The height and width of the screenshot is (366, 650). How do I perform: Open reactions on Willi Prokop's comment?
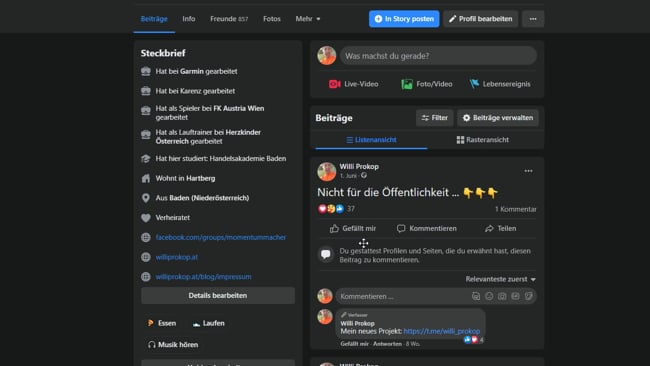pos(473,340)
